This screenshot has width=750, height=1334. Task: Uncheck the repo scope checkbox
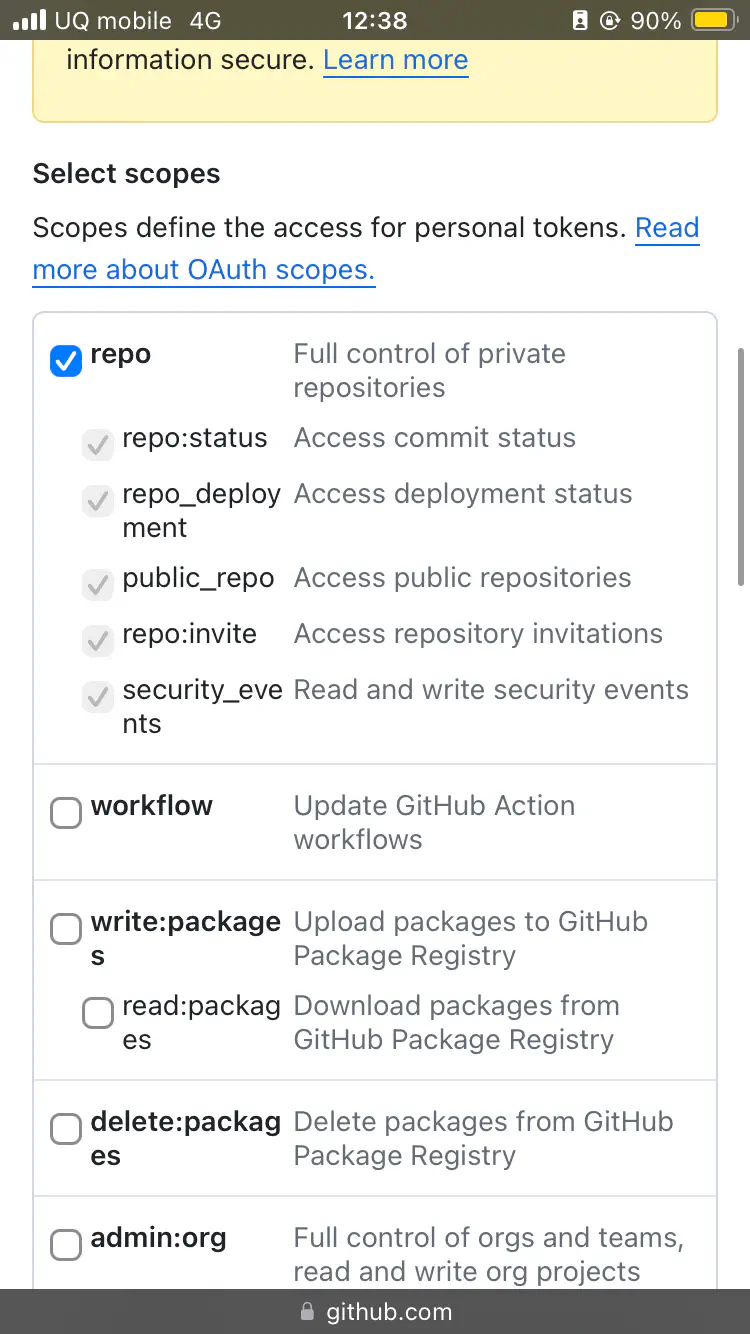click(66, 360)
